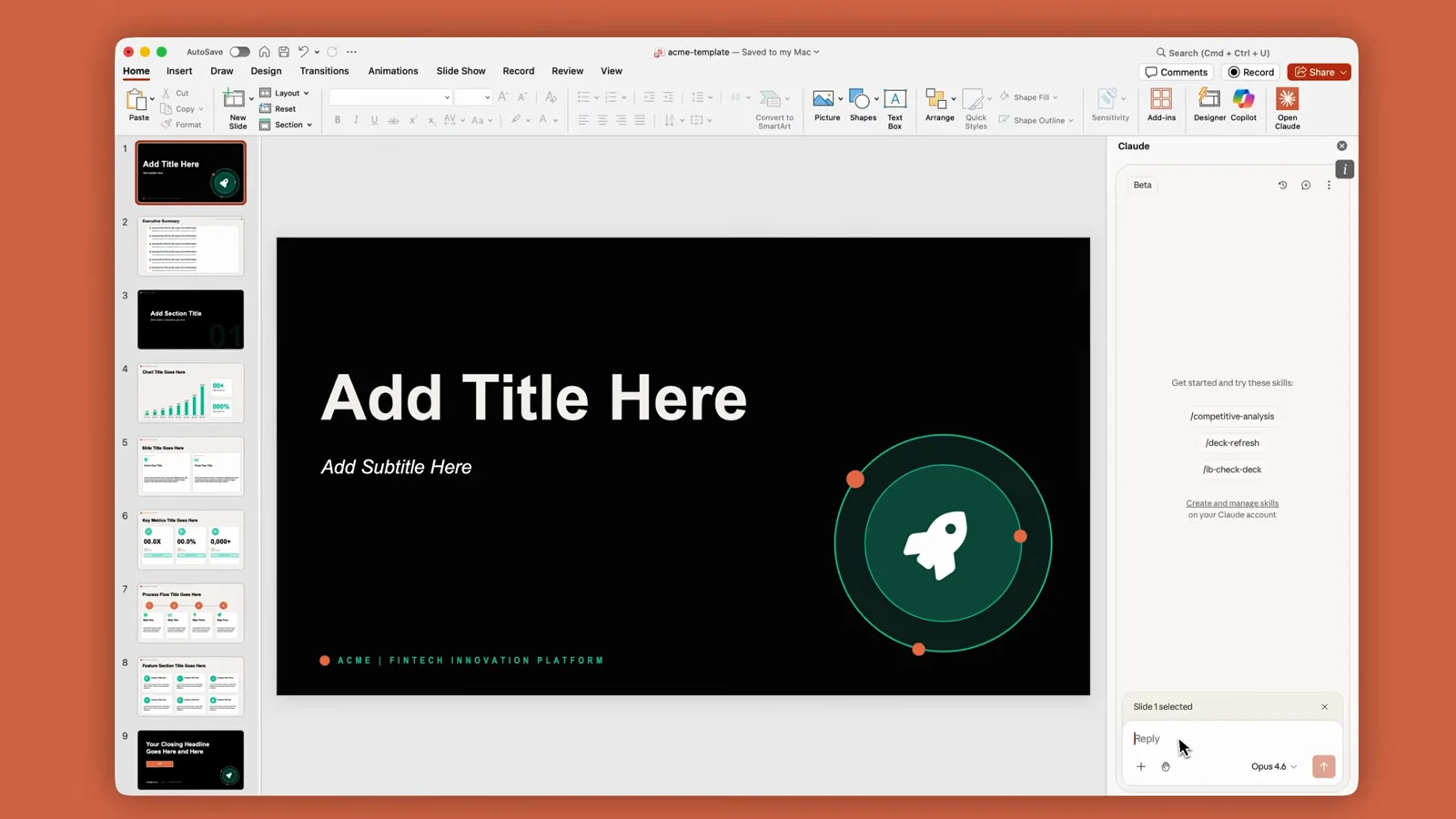This screenshot has width=1456, height=819.
Task: Open Arrange options
Action: (939, 105)
